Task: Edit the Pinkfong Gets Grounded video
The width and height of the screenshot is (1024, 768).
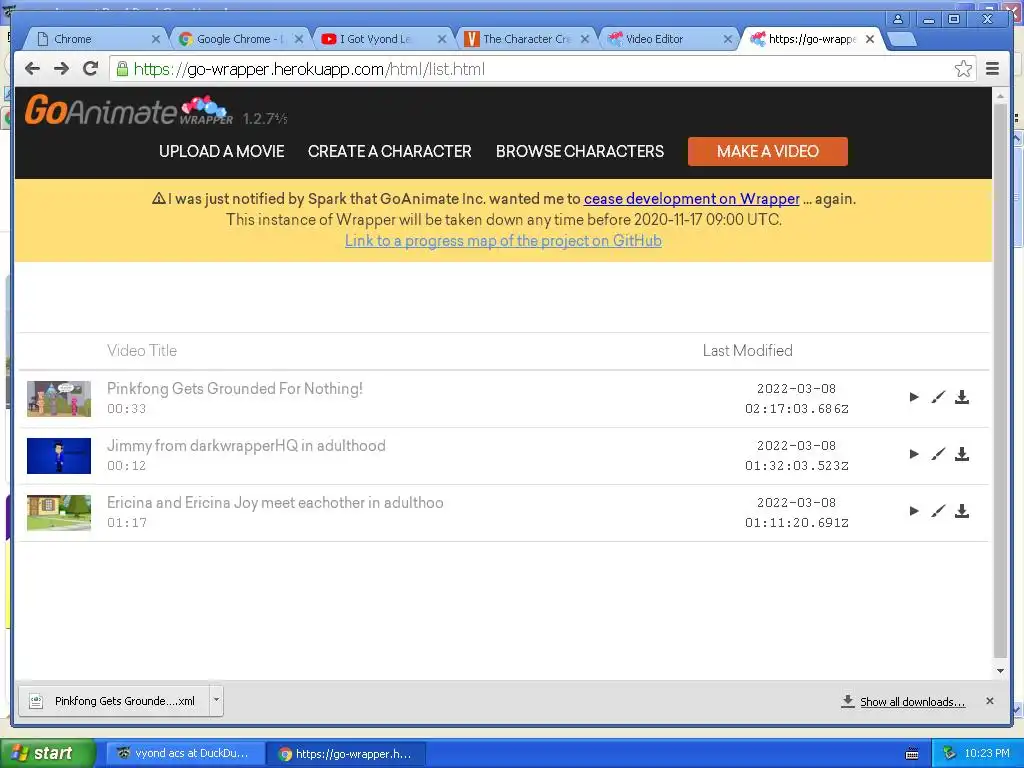Action: (x=938, y=397)
